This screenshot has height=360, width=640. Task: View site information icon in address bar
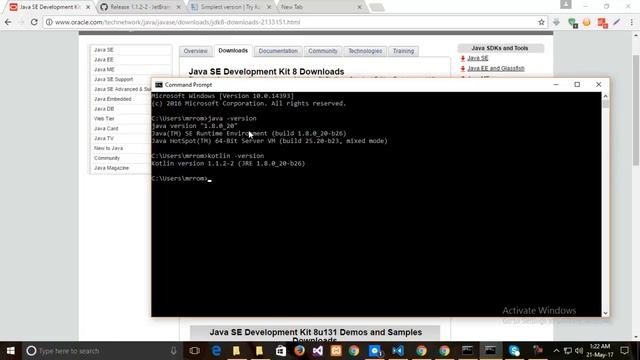[x=49, y=22]
